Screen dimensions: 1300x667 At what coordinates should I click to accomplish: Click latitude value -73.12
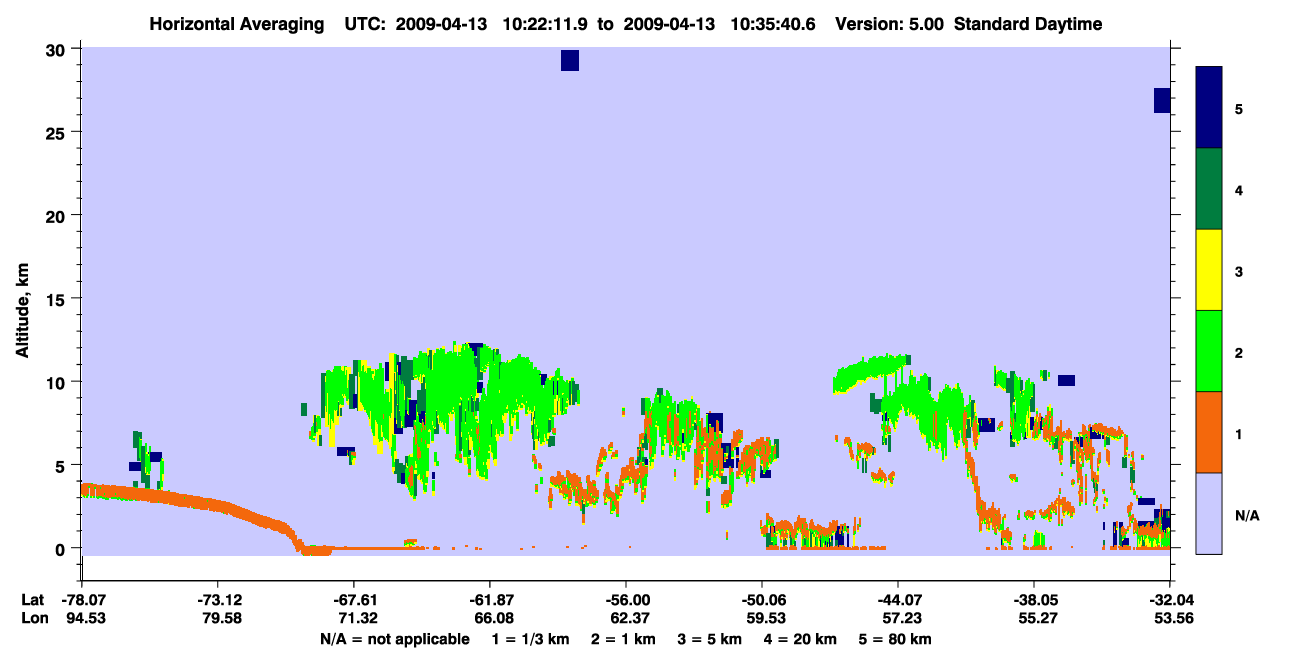point(217,600)
